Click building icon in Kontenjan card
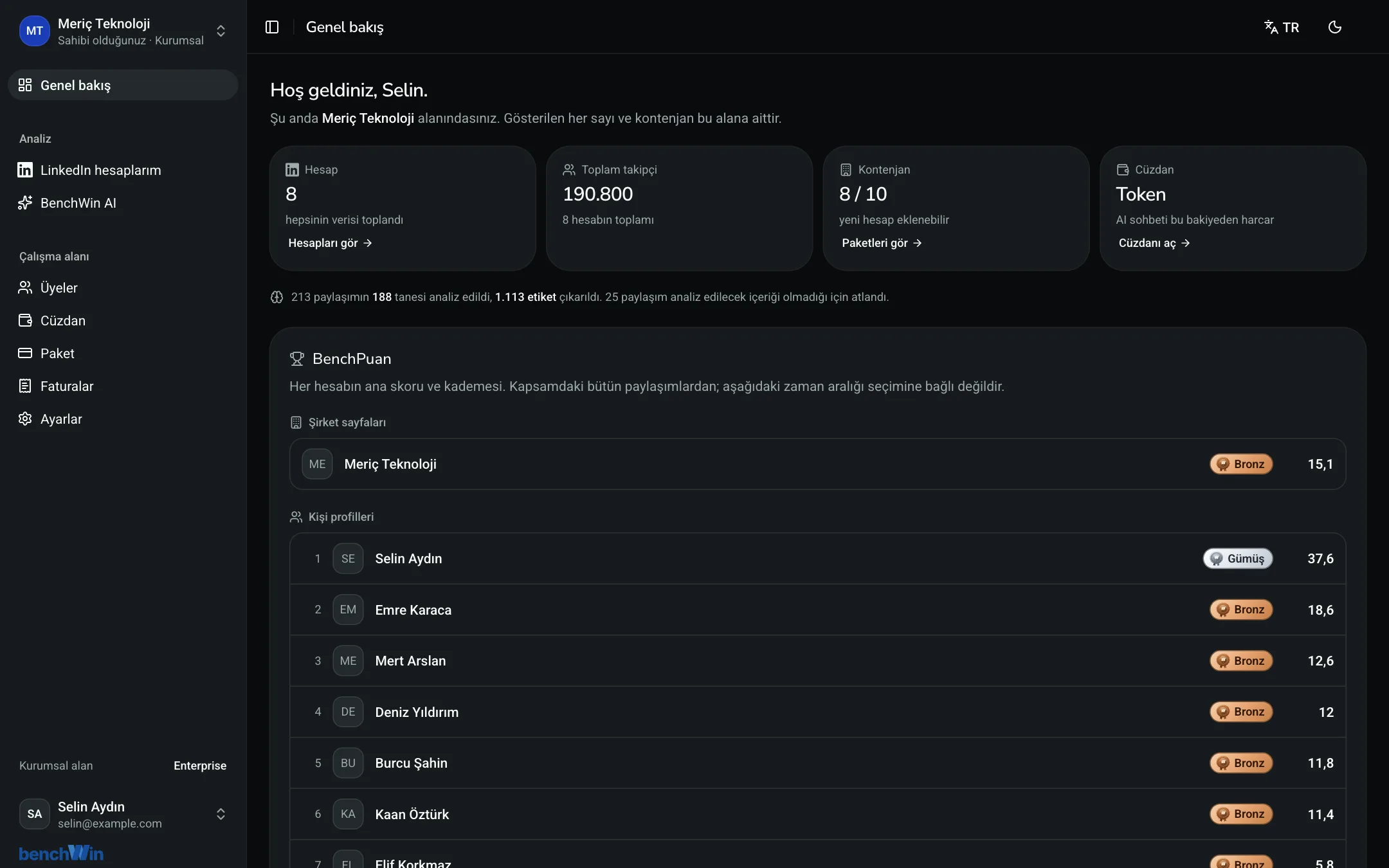The width and height of the screenshot is (1389, 868). (x=846, y=170)
